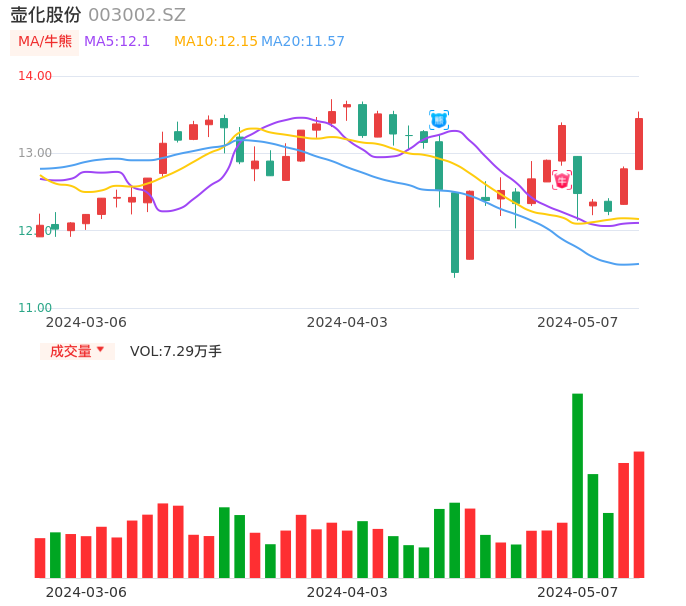Click the 2024-04-03 date label under the price chart
This screenshot has height=606, width=686.
coord(347,322)
